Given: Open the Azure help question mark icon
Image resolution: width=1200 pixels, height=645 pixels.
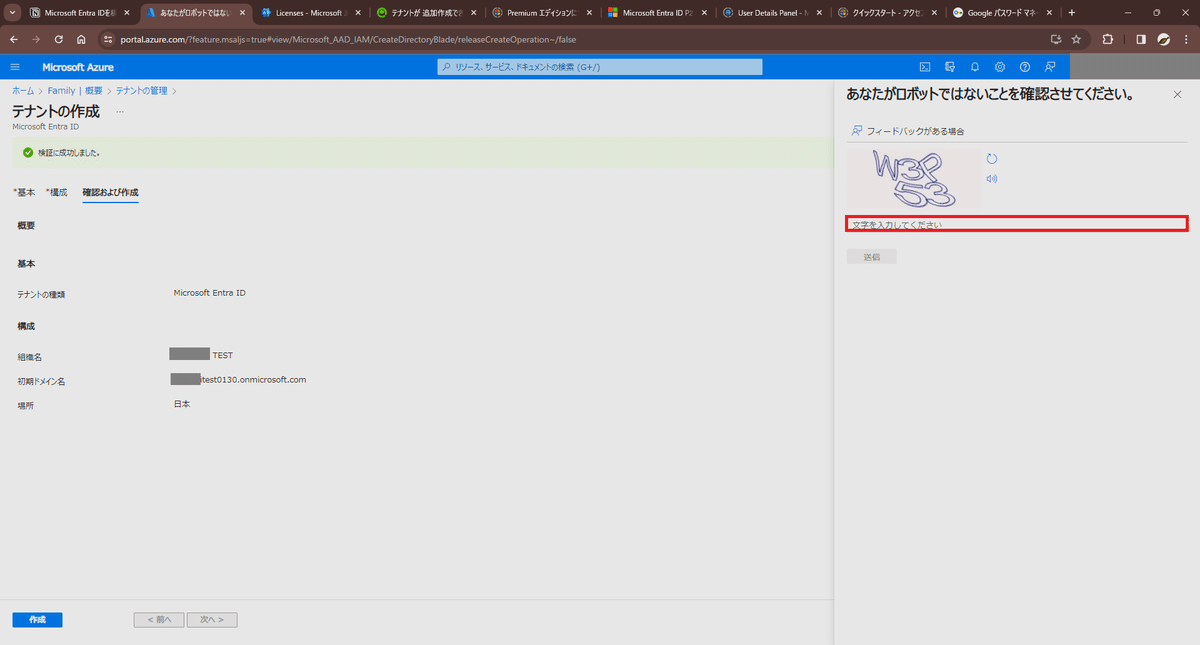Looking at the screenshot, I should (1025, 67).
